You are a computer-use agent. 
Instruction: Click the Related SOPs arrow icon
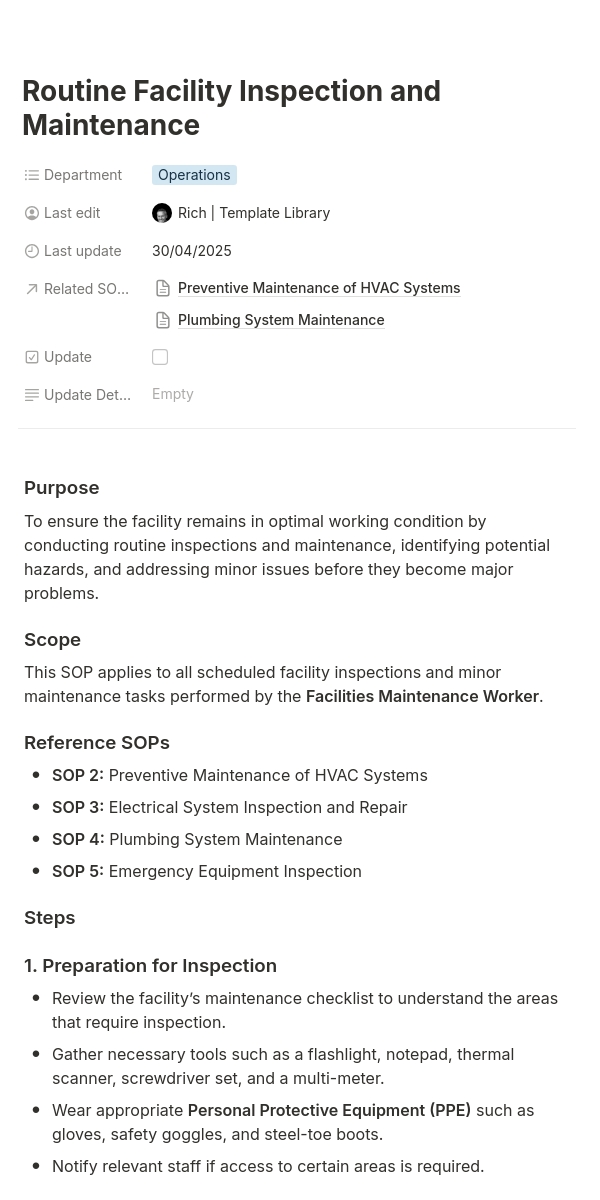point(32,289)
